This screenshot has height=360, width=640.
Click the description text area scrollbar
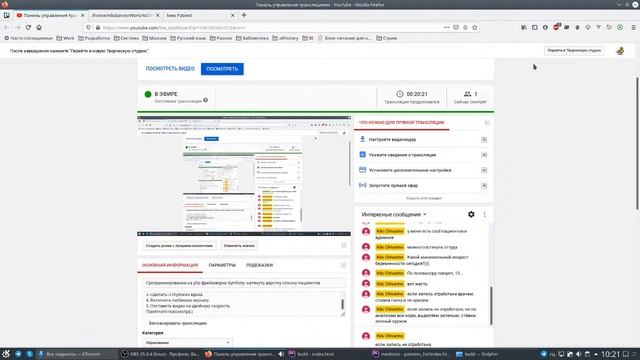click(x=342, y=304)
